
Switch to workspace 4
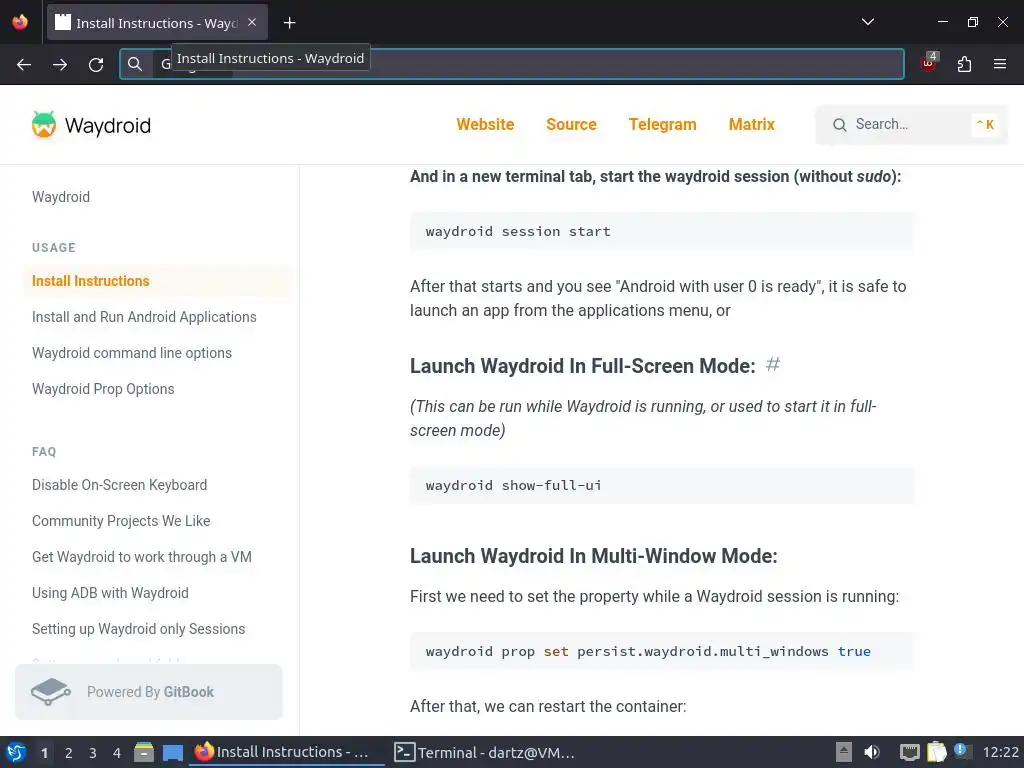(117, 753)
